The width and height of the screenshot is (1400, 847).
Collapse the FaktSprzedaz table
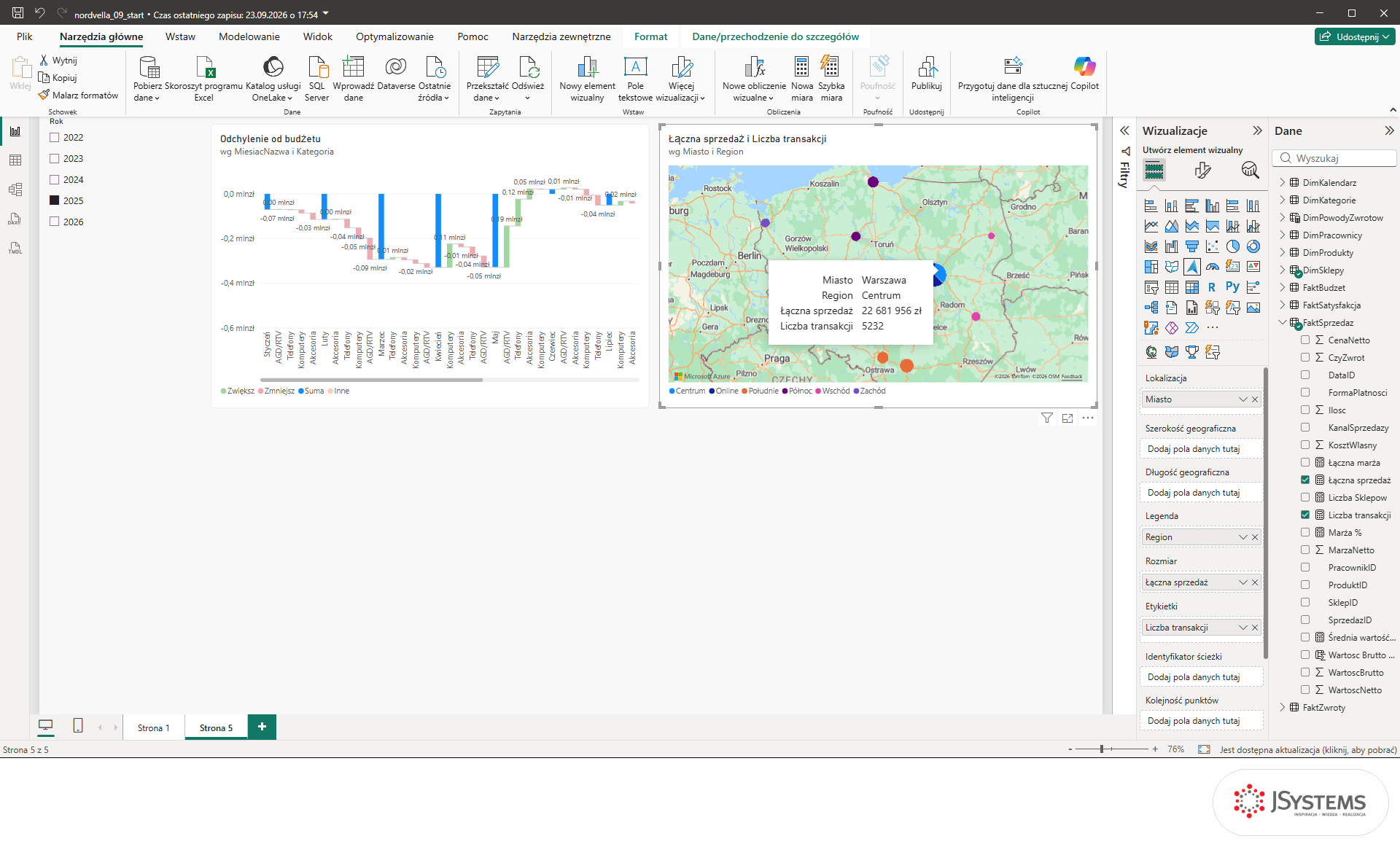point(1283,322)
